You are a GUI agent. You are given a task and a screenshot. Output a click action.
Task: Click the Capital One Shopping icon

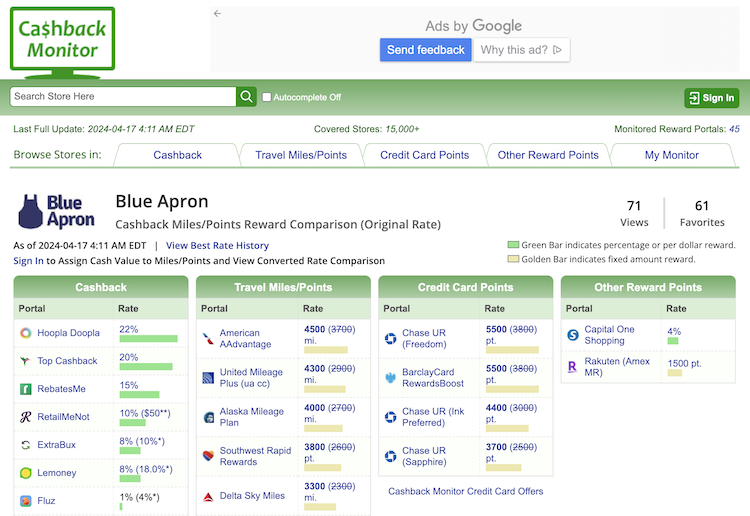pyautogui.click(x=573, y=335)
